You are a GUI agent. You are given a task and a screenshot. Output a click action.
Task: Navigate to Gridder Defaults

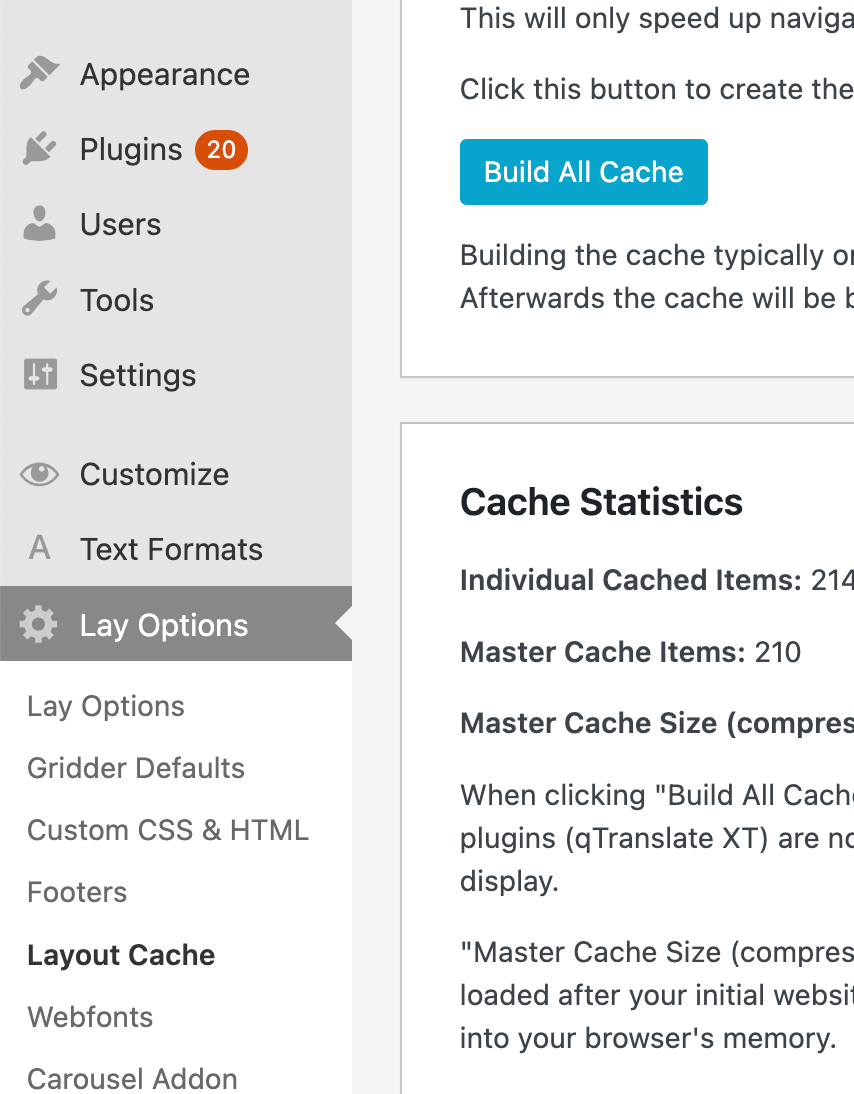tap(136, 768)
